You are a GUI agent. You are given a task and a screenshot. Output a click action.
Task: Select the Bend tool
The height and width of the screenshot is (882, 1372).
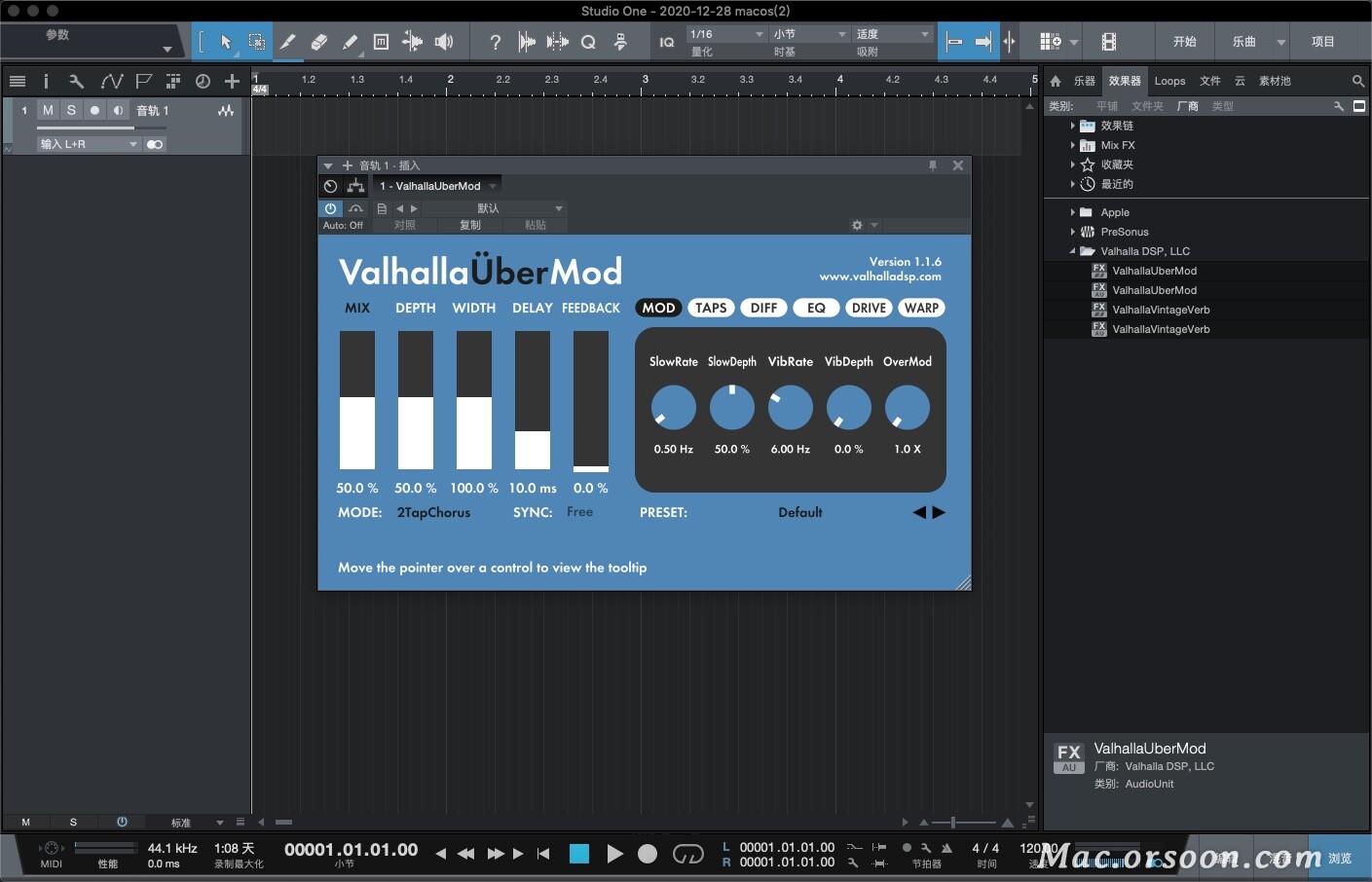coord(413,42)
